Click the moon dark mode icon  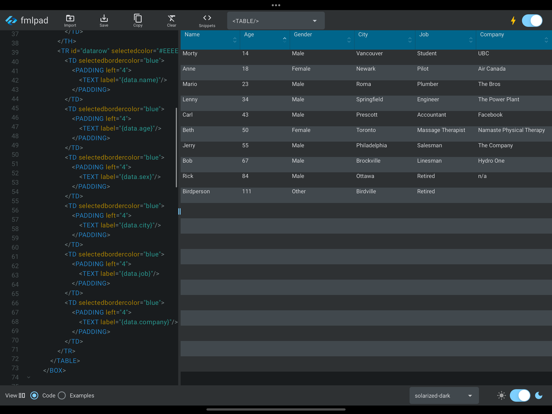pos(539,396)
